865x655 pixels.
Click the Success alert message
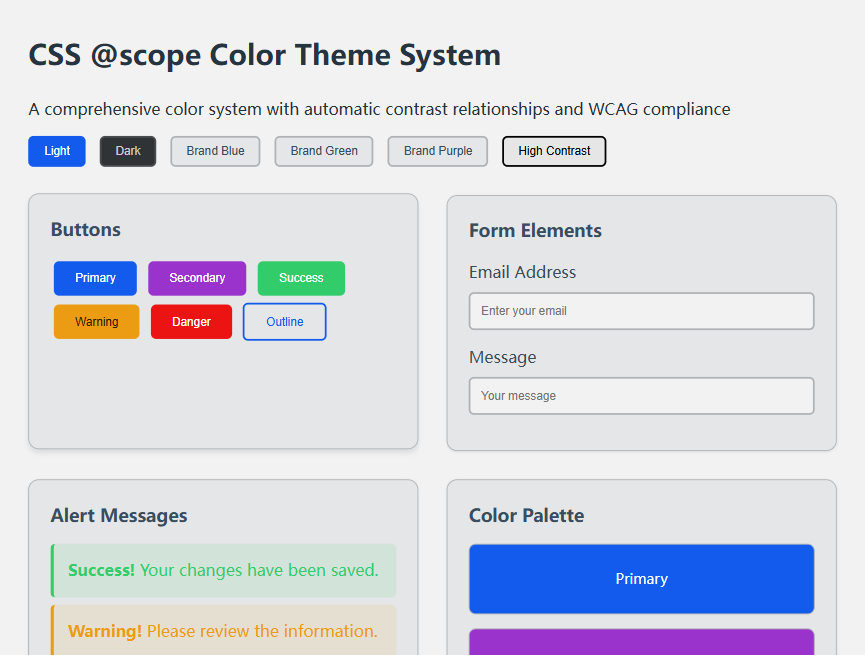click(x=224, y=571)
